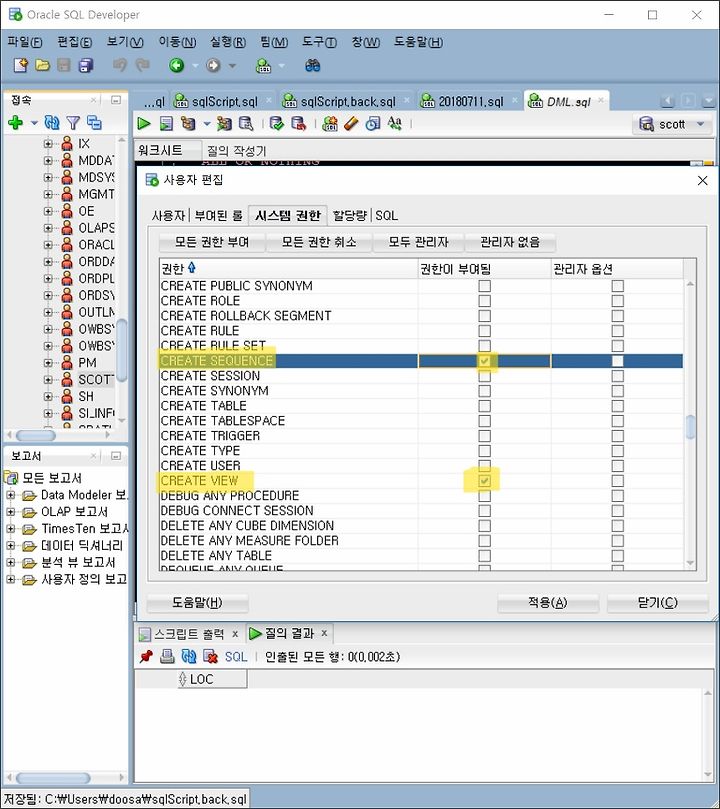
Task: Expand the Data Modeler reports folder
Action: point(10,495)
